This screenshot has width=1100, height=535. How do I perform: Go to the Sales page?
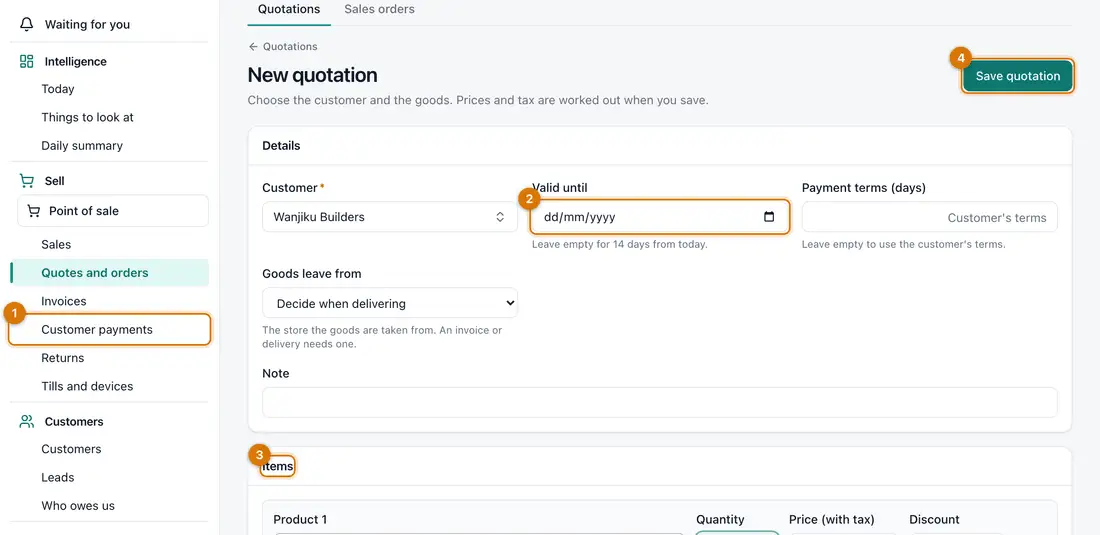56,245
